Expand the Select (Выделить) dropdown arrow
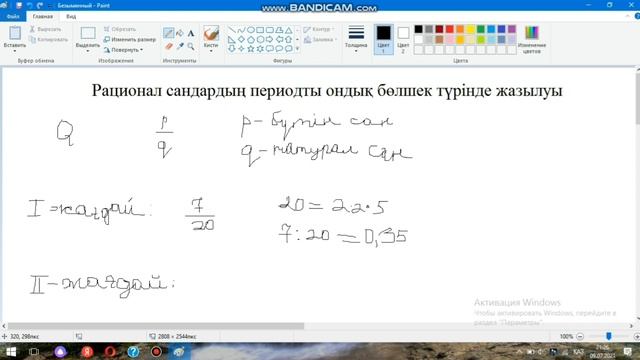Viewport: 640px width, 360px height. point(88,51)
